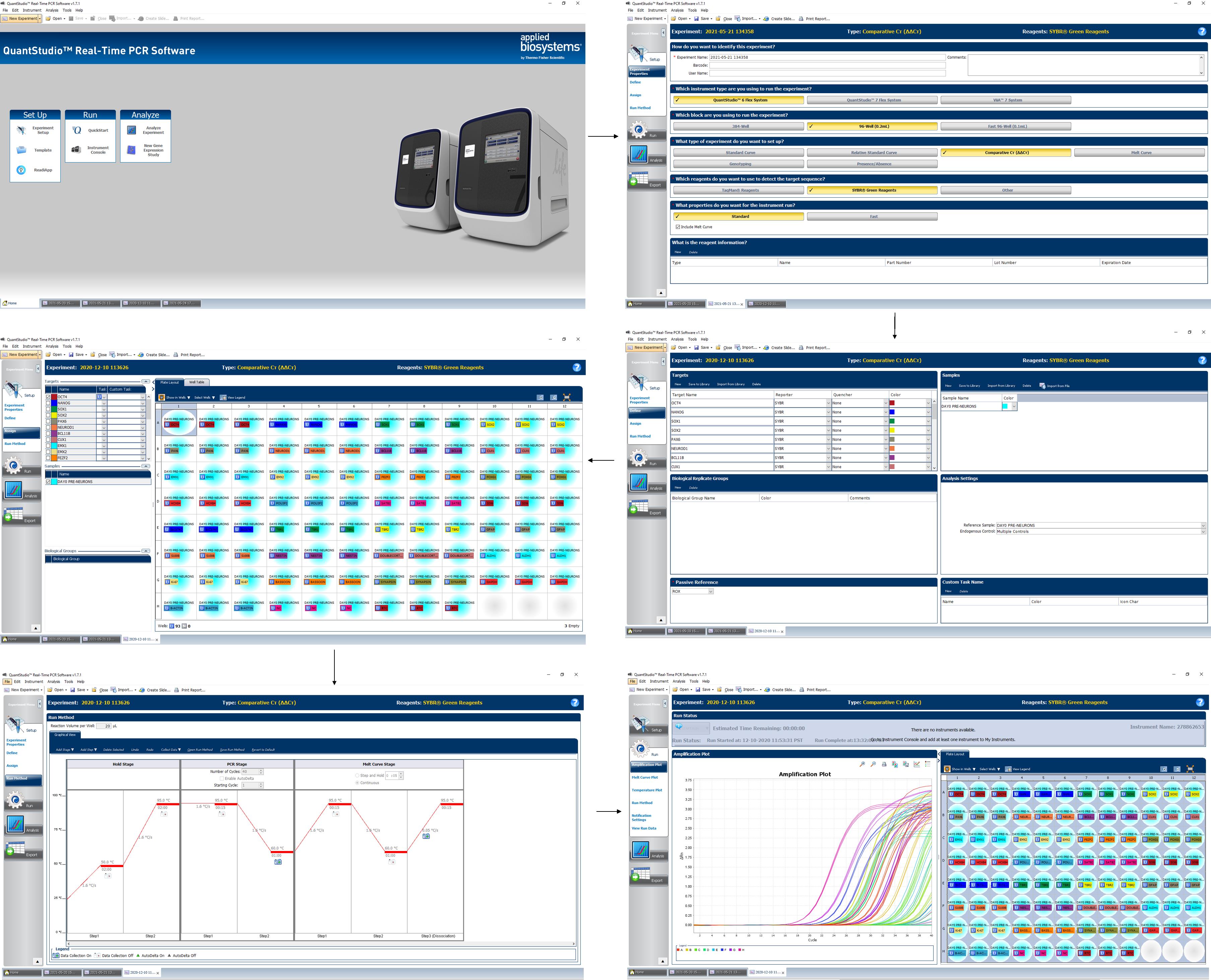Click Fast run properties button
Screen dimensions: 1211x980
point(872,216)
